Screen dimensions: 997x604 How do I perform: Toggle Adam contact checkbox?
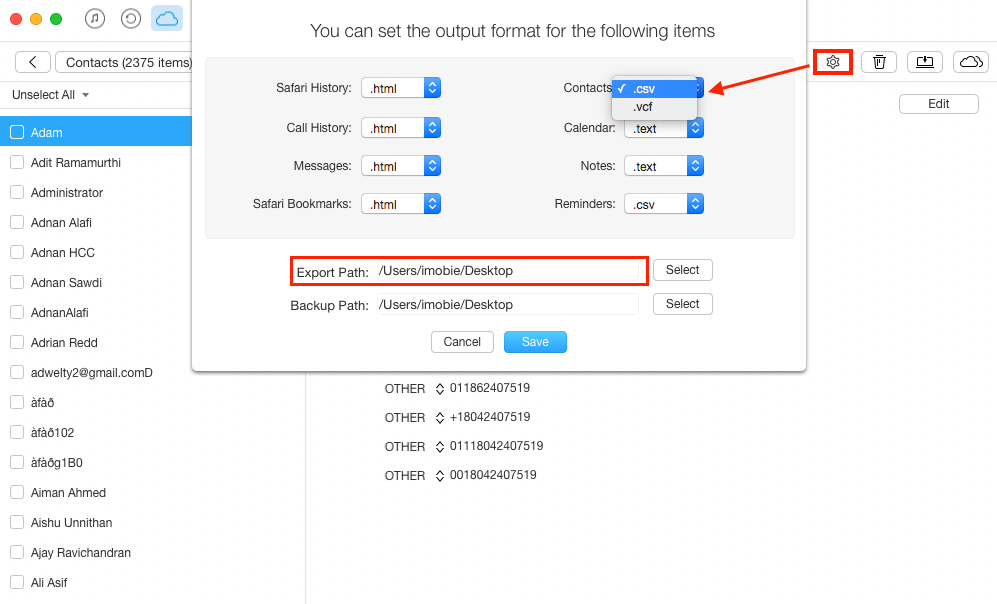tap(17, 132)
